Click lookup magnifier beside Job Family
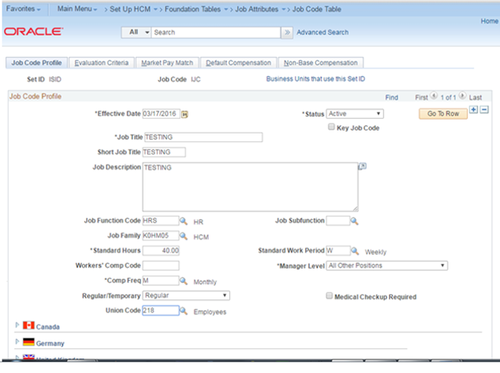Viewport: 500px width, 373px height. point(183,236)
